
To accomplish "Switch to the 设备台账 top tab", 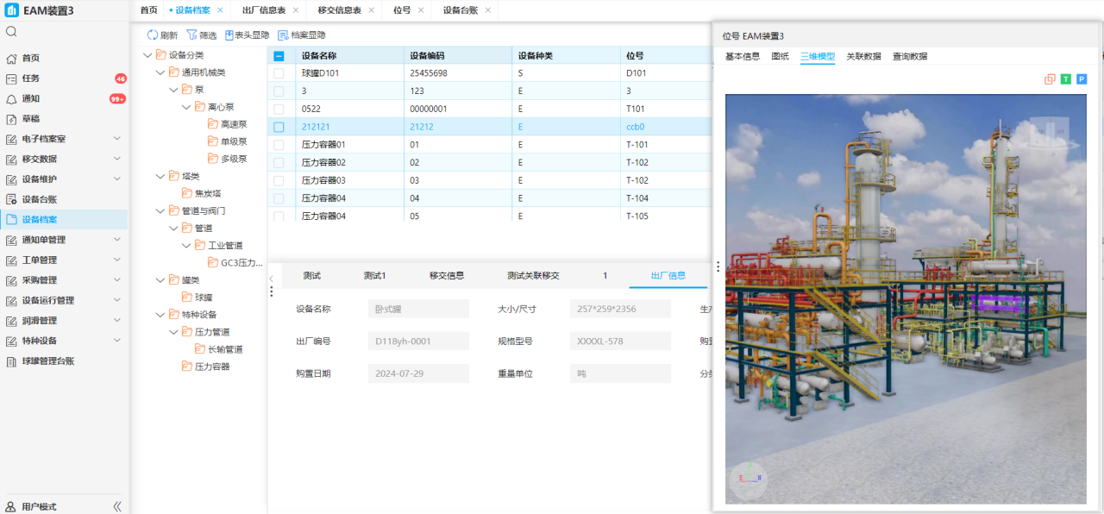I will coord(460,11).
